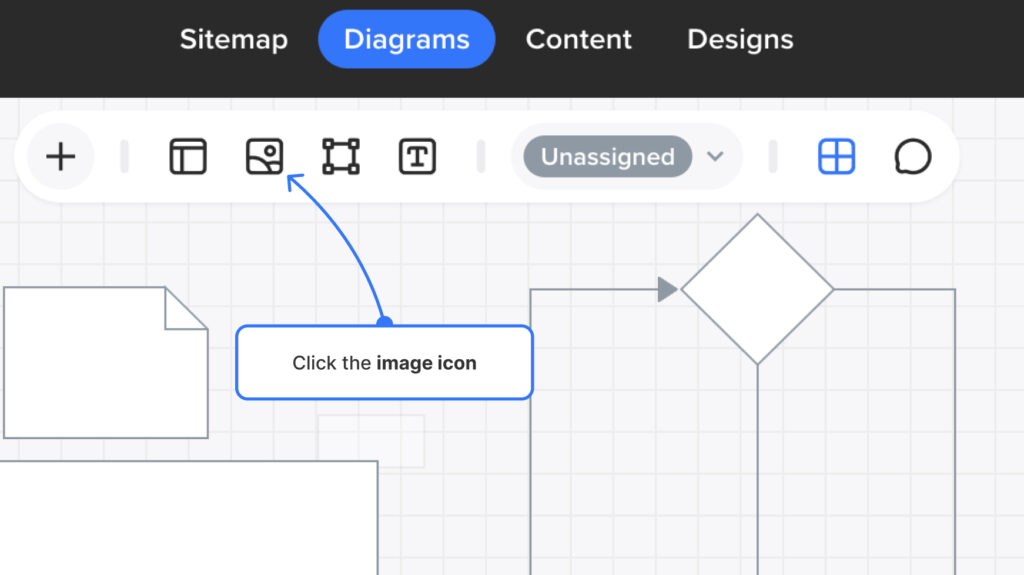The width and height of the screenshot is (1024, 575).
Task: Go to the Designs tab
Action: click(x=740, y=39)
